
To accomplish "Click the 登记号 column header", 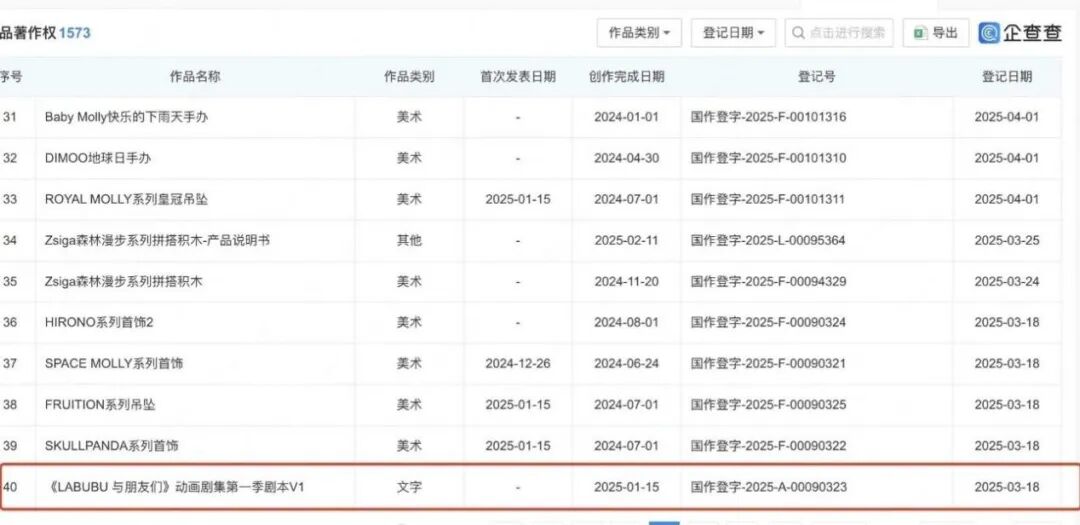I will 816,76.
